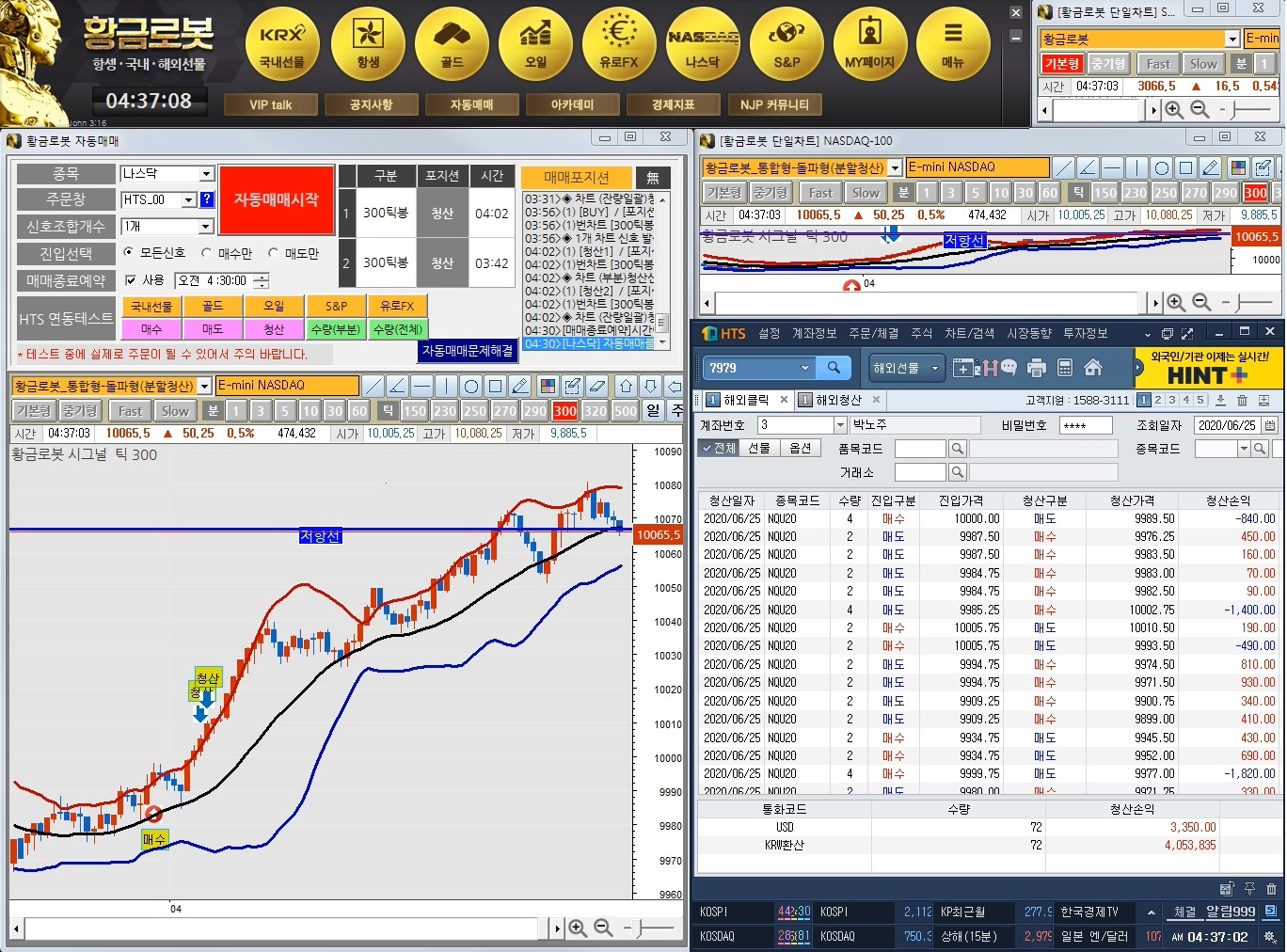Toggle the 300 tick button in main chart
Image resolution: width=1287 pixels, height=952 pixels.
(565, 411)
